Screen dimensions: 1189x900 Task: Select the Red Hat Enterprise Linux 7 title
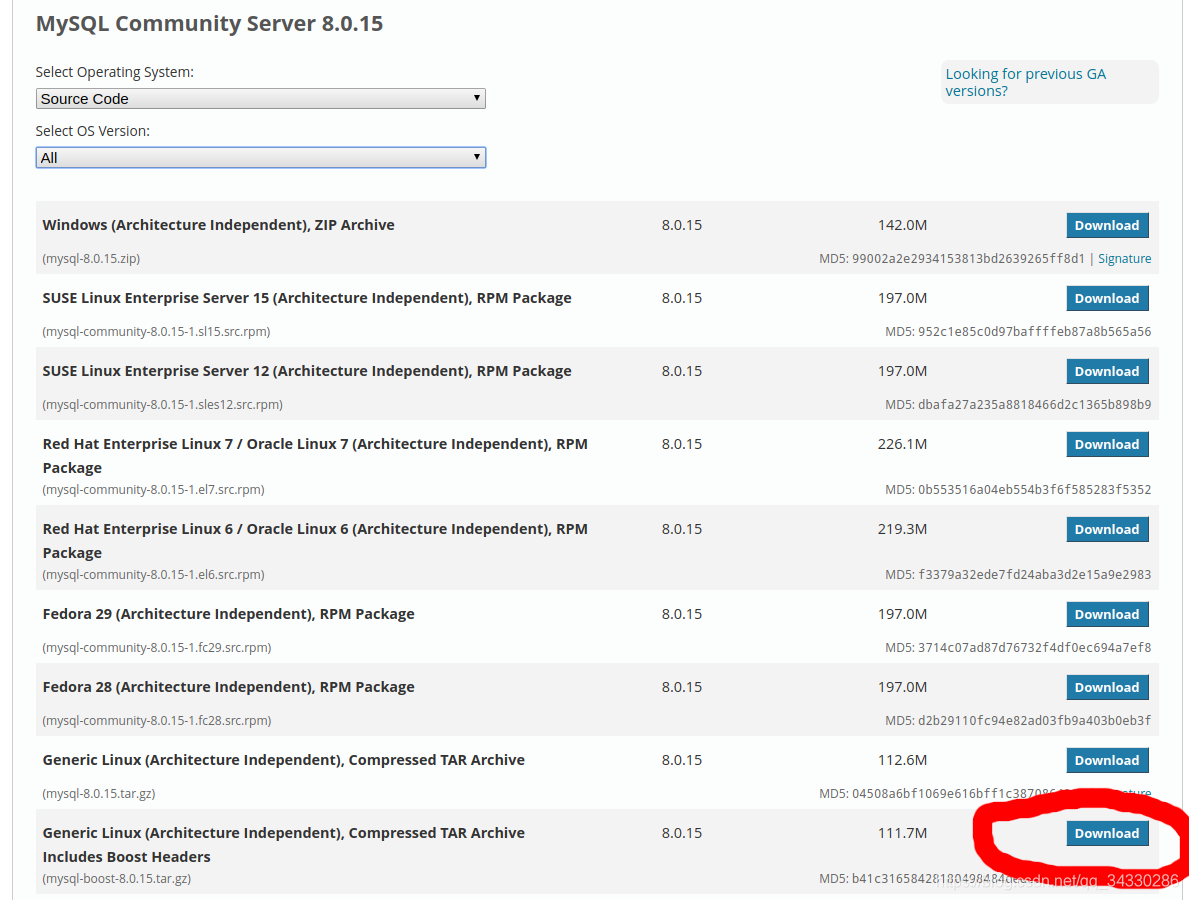315,456
